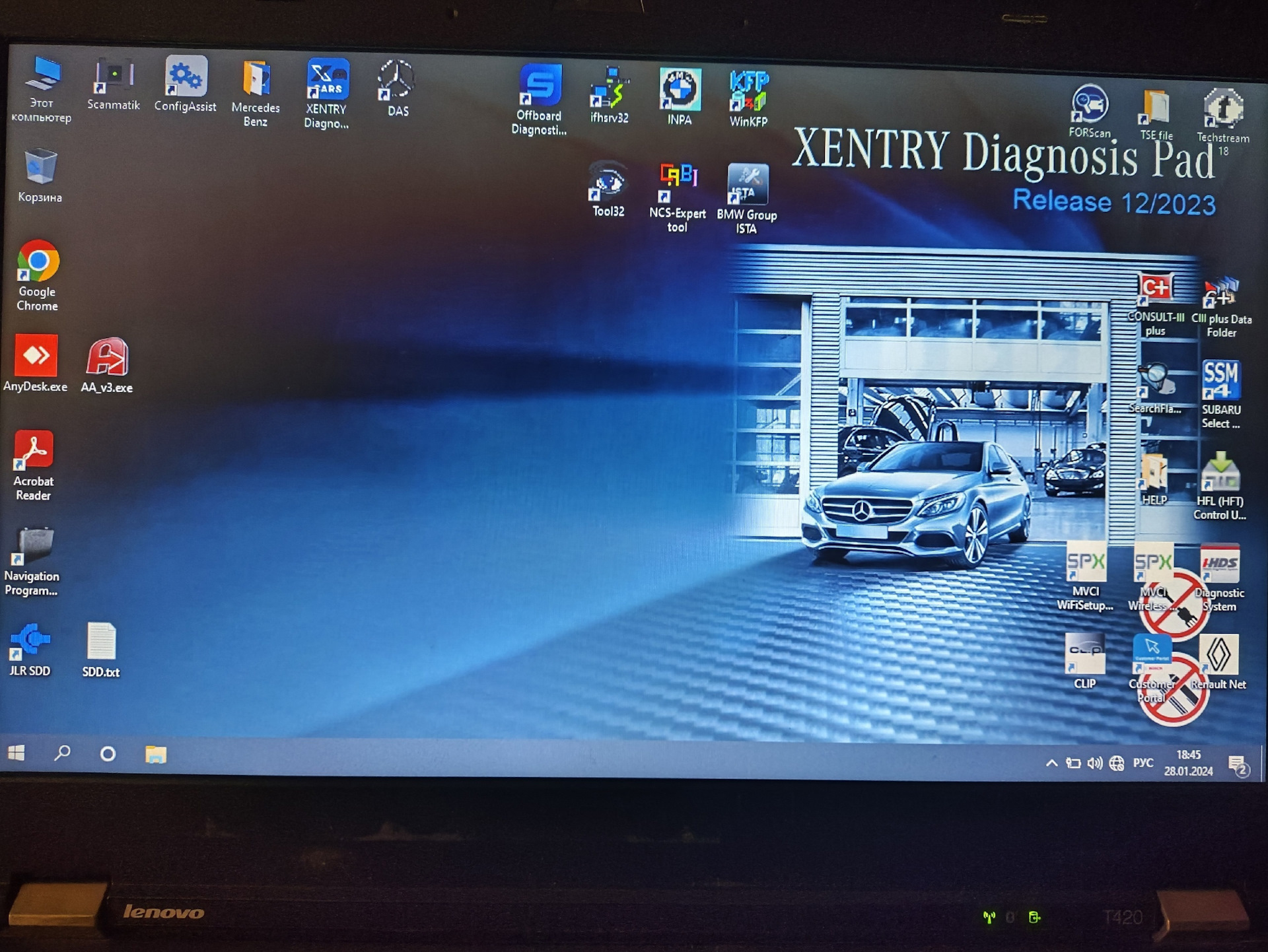This screenshot has height=952, width=1268.
Task: Expand the hidden system tray icons chevron
Action: pos(1051,763)
